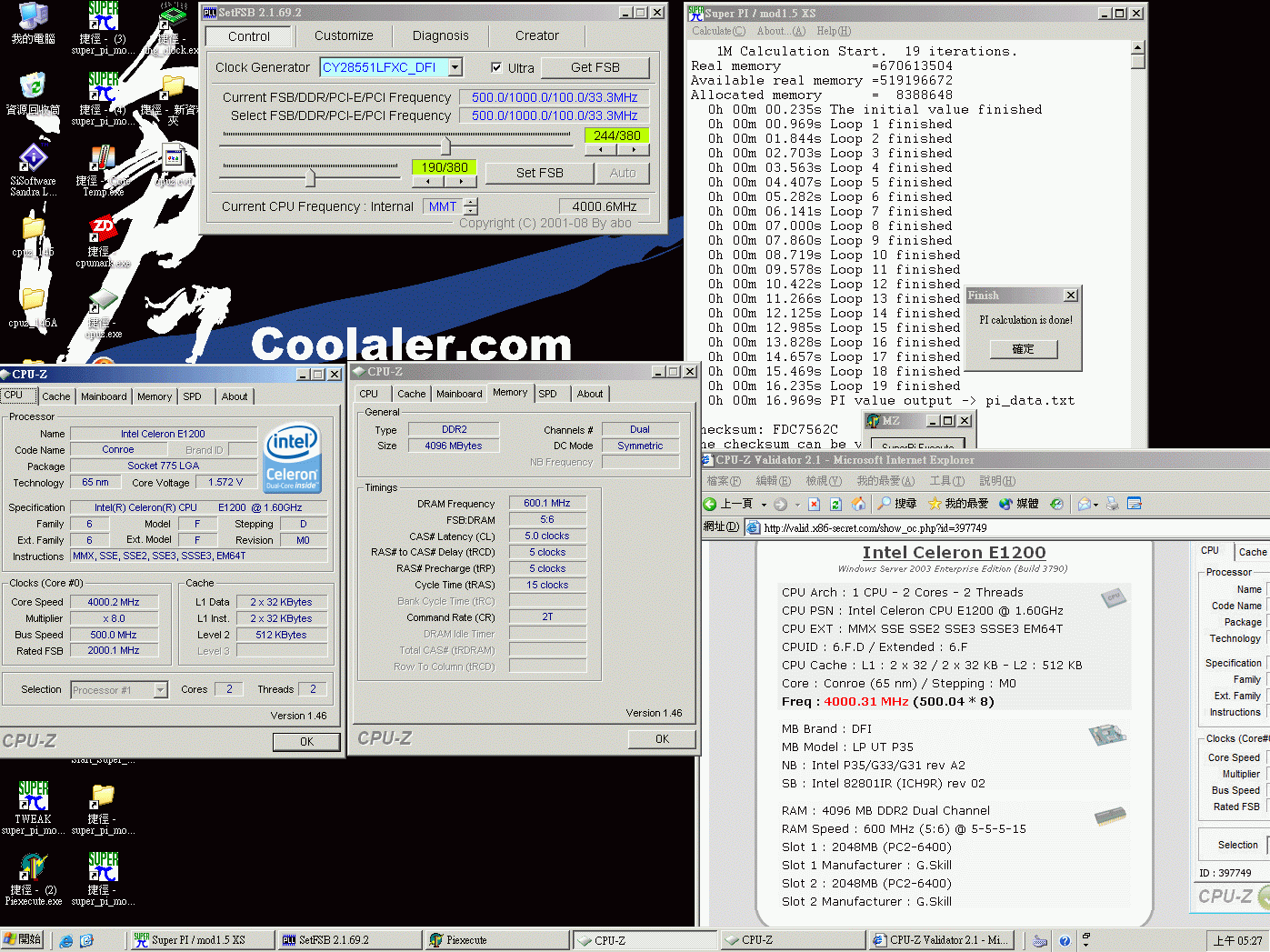Click Edit page icon in IE toolbar
1270x952 pixels.
click(x=1134, y=503)
